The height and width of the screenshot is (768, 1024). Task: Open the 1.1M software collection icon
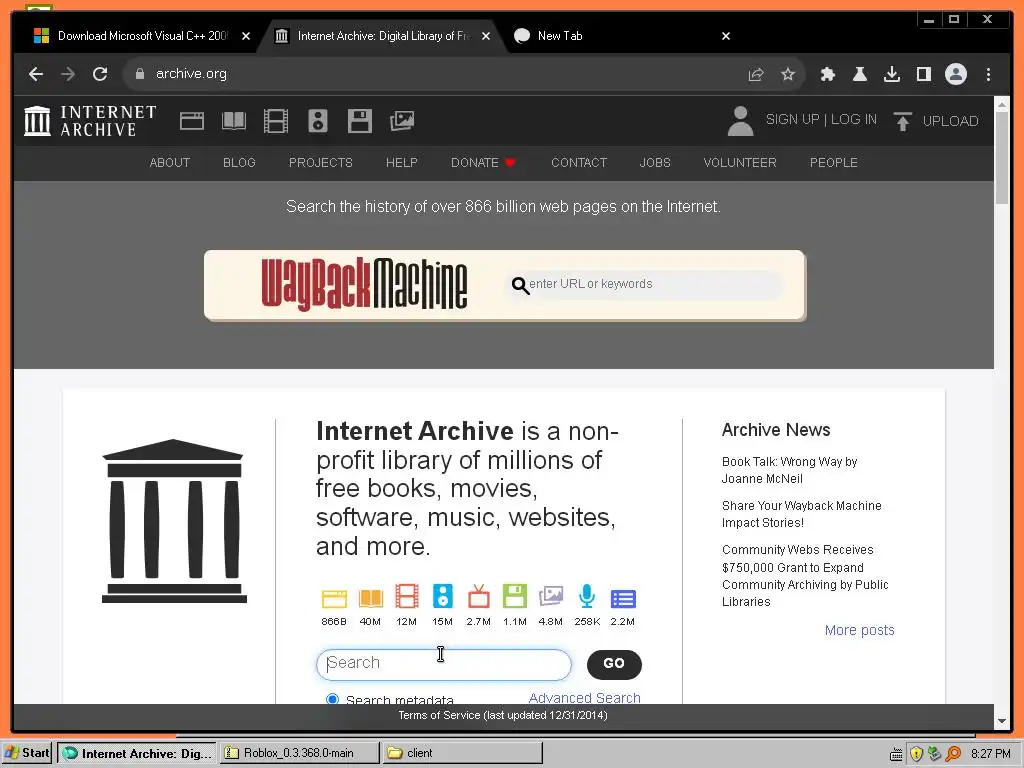coord(515,597)
